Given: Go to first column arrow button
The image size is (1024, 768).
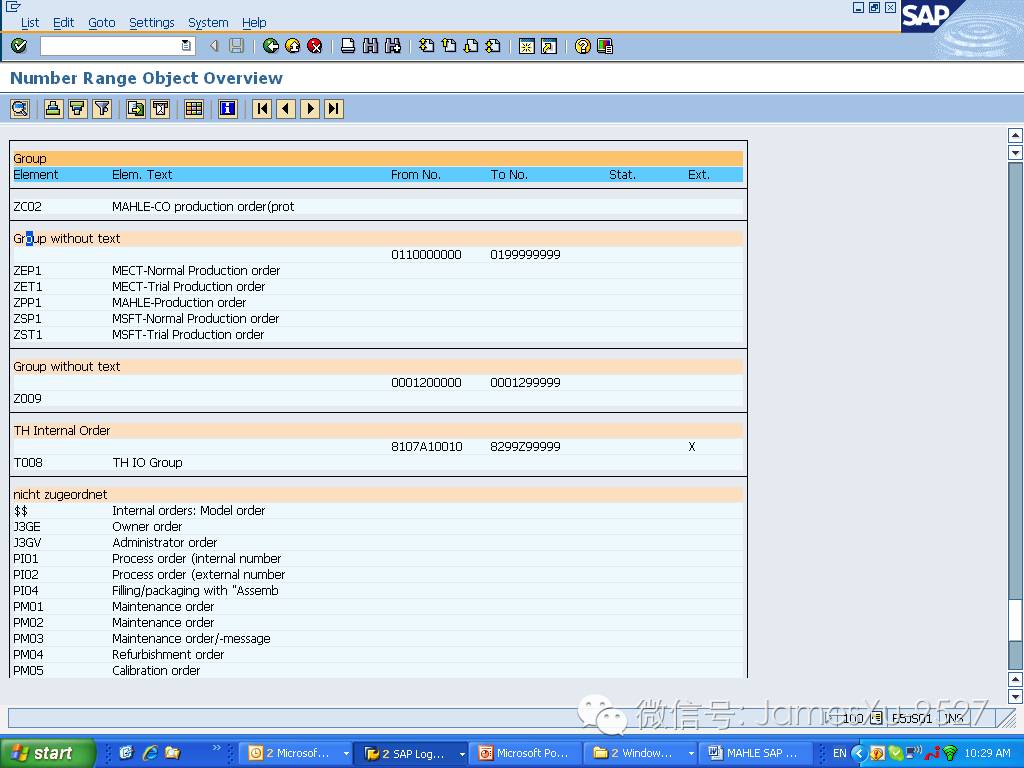Looking at the screenshot, I should [262, 108].
